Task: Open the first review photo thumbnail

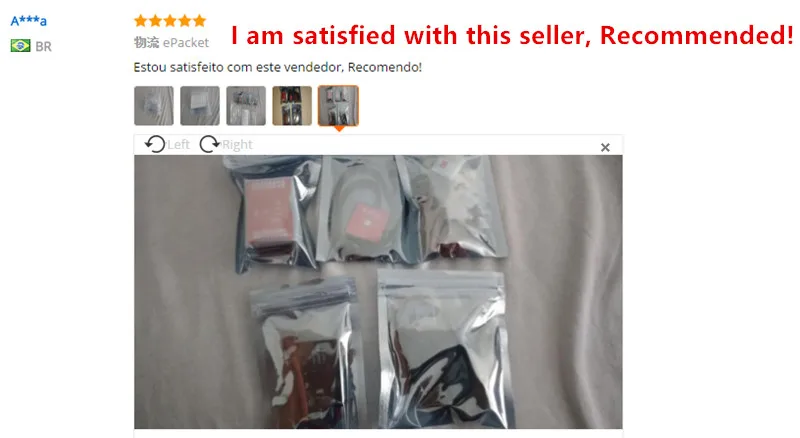Action: 154,106
